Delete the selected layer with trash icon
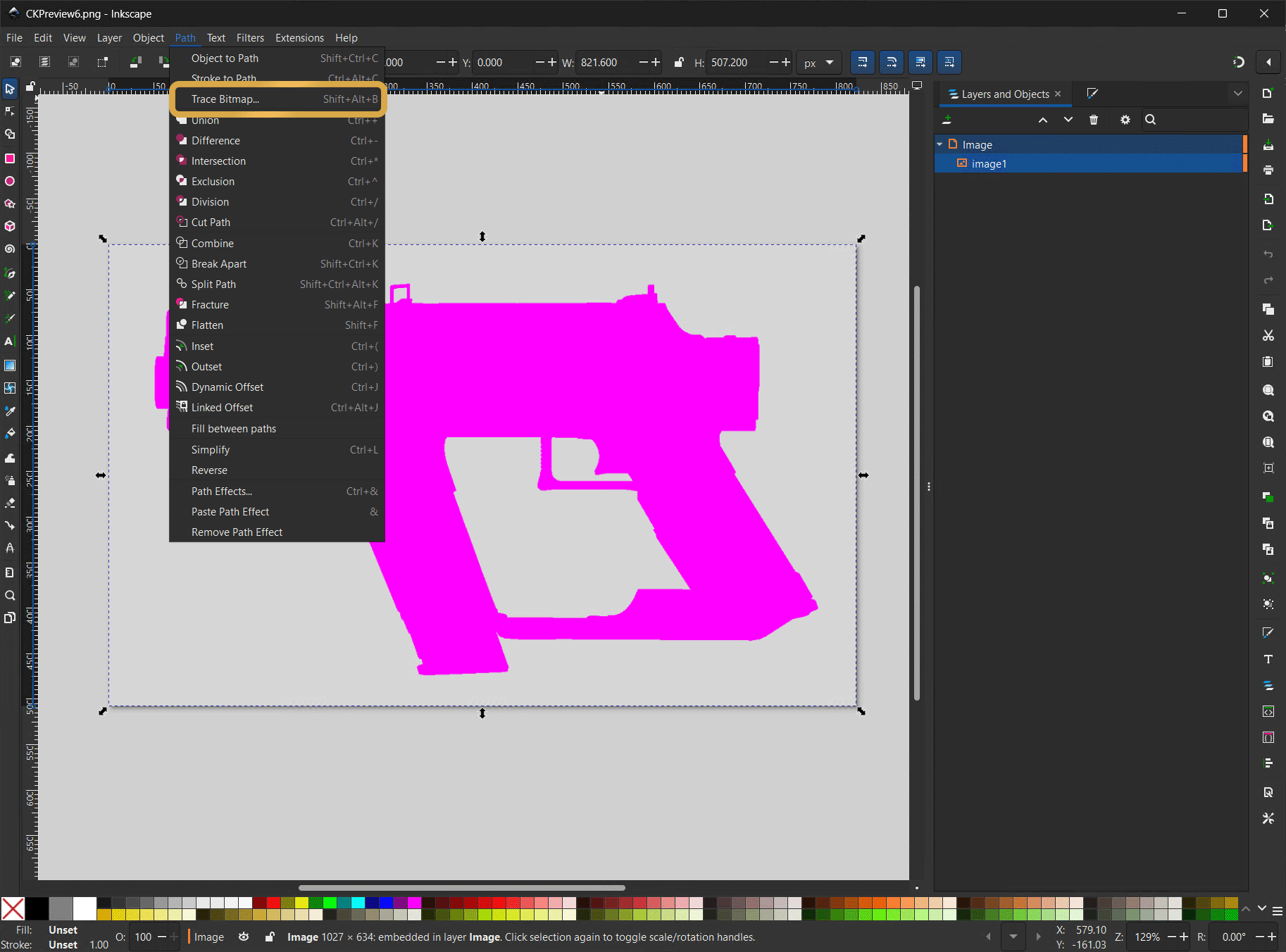 (x=1094, y=120)
